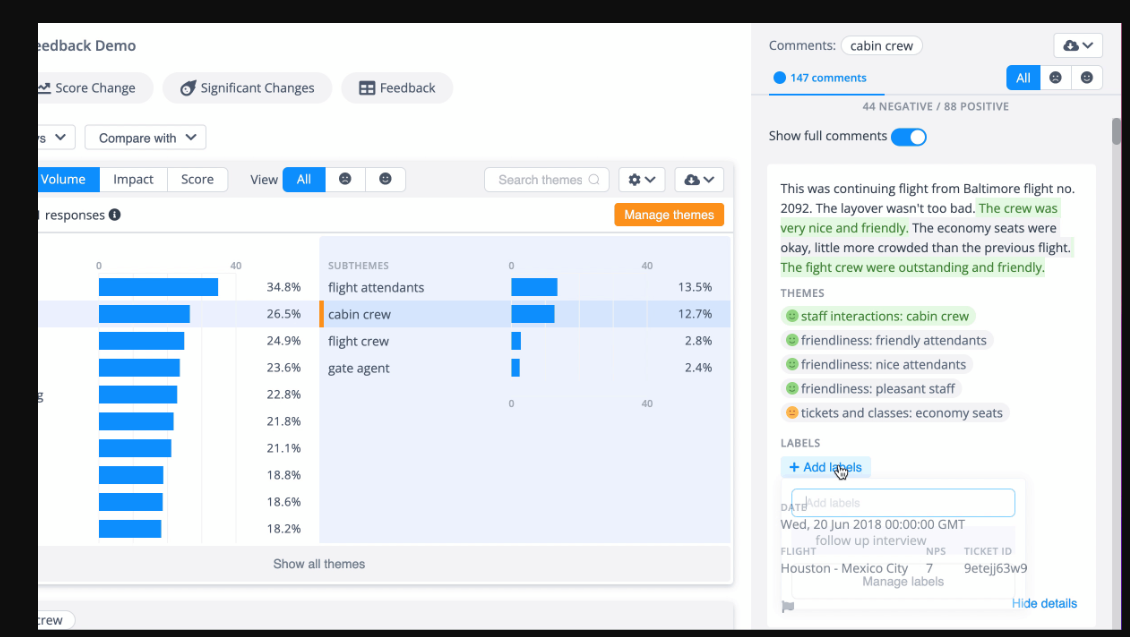Screen dimensions: 1130x637
Task: Click the cabin crew subtheme bar
Action: 533,314
